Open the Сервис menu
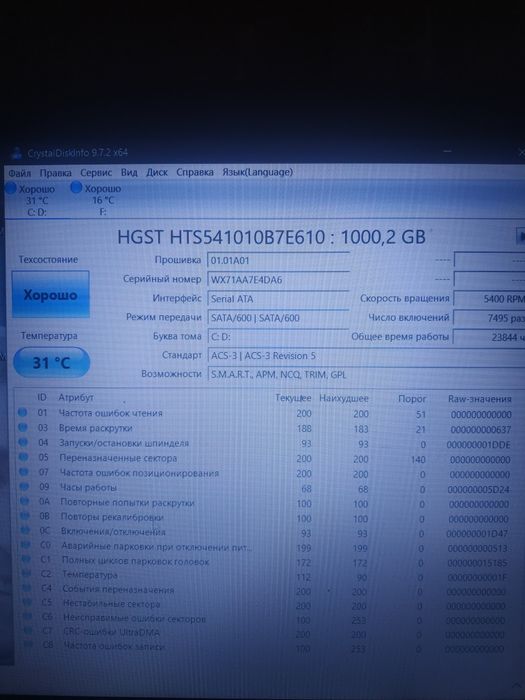This screenshot has width=525, height=700. [96, 172]
